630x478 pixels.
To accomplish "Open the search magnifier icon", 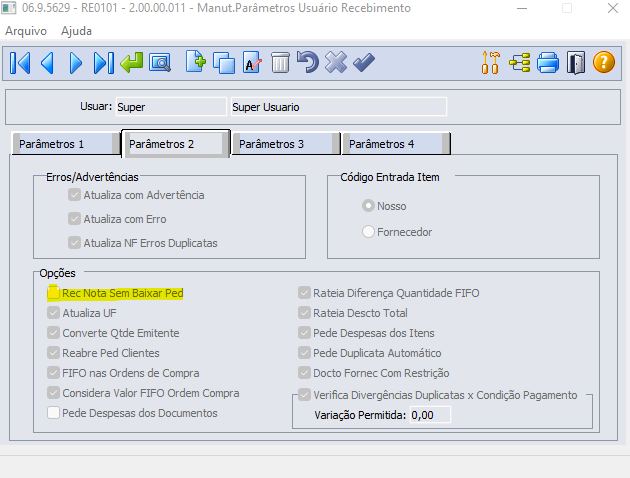I will point(160,63).
